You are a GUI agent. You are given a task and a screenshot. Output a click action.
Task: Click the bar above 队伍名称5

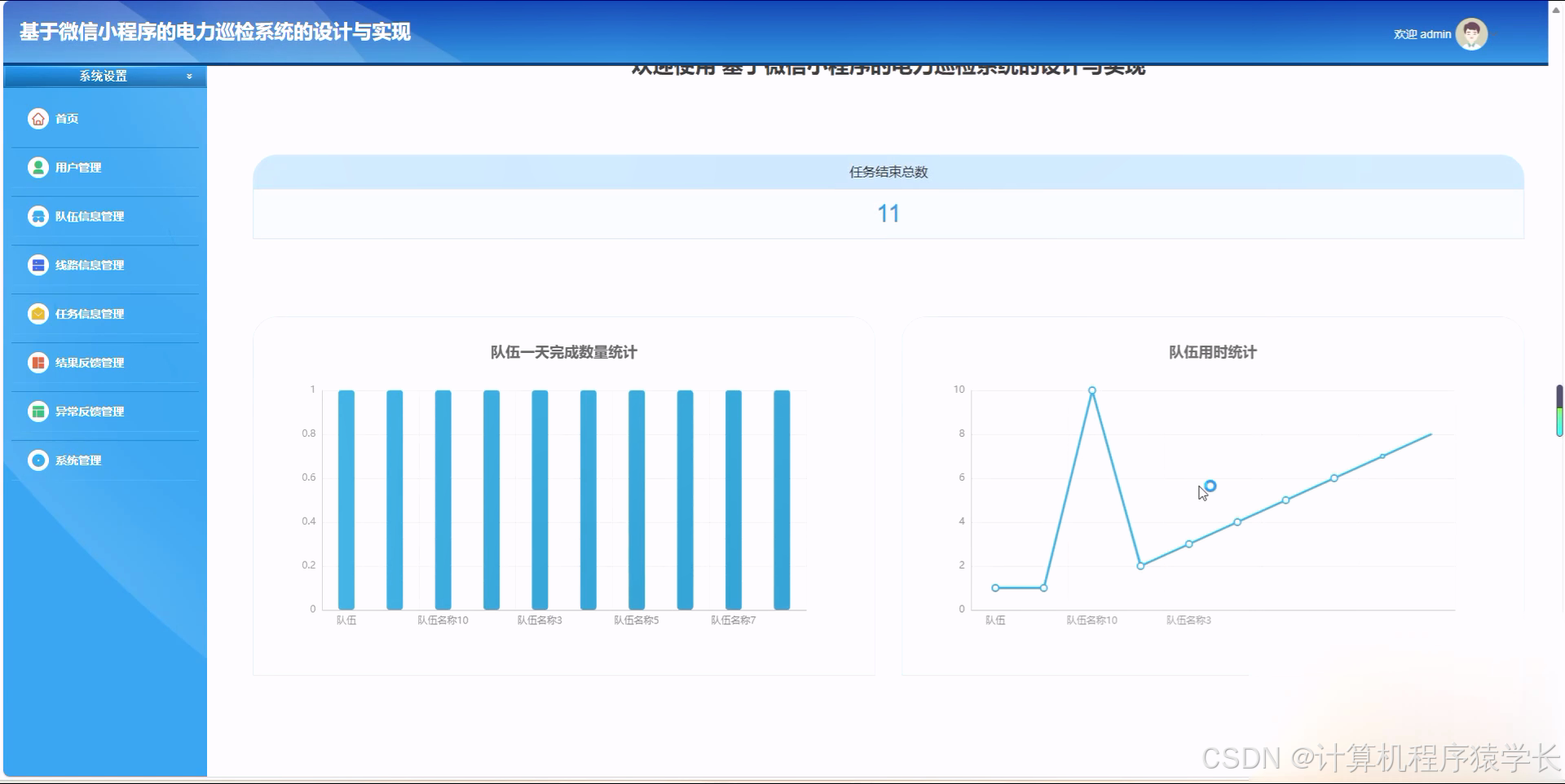click(x=637, y=500)
